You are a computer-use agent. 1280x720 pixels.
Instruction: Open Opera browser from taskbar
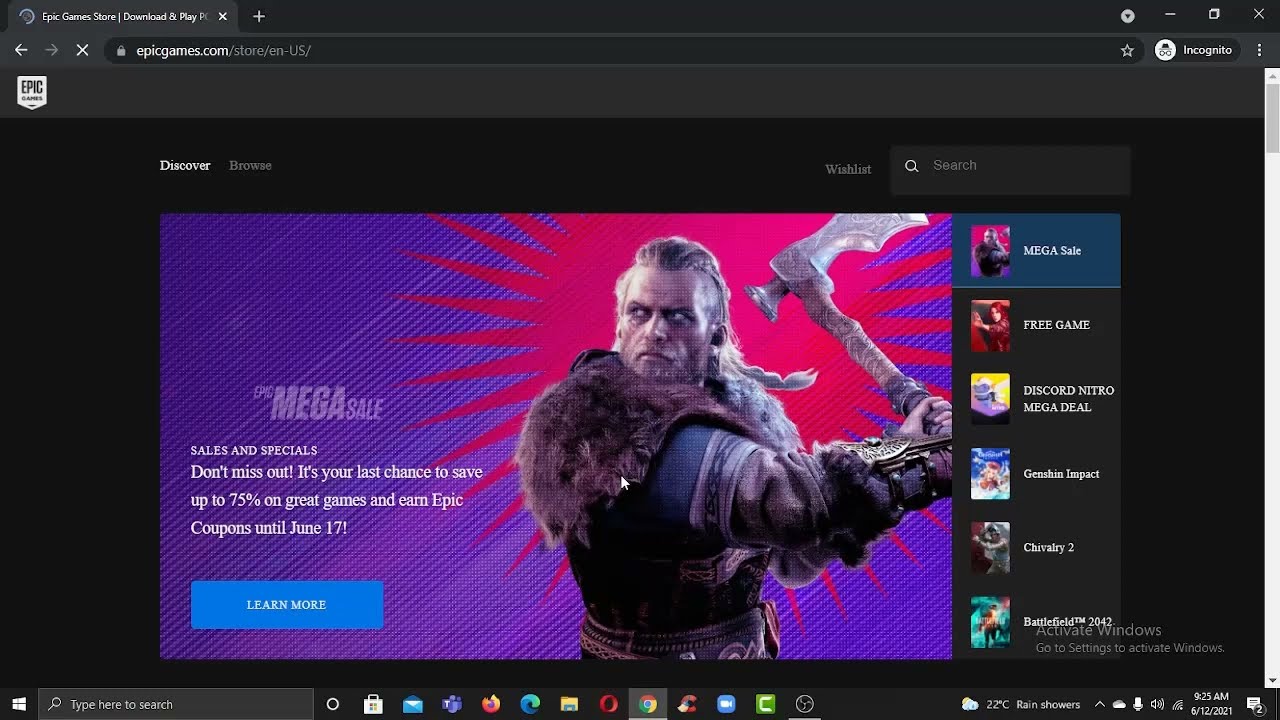pyautogui.click(x=608, y=704)
